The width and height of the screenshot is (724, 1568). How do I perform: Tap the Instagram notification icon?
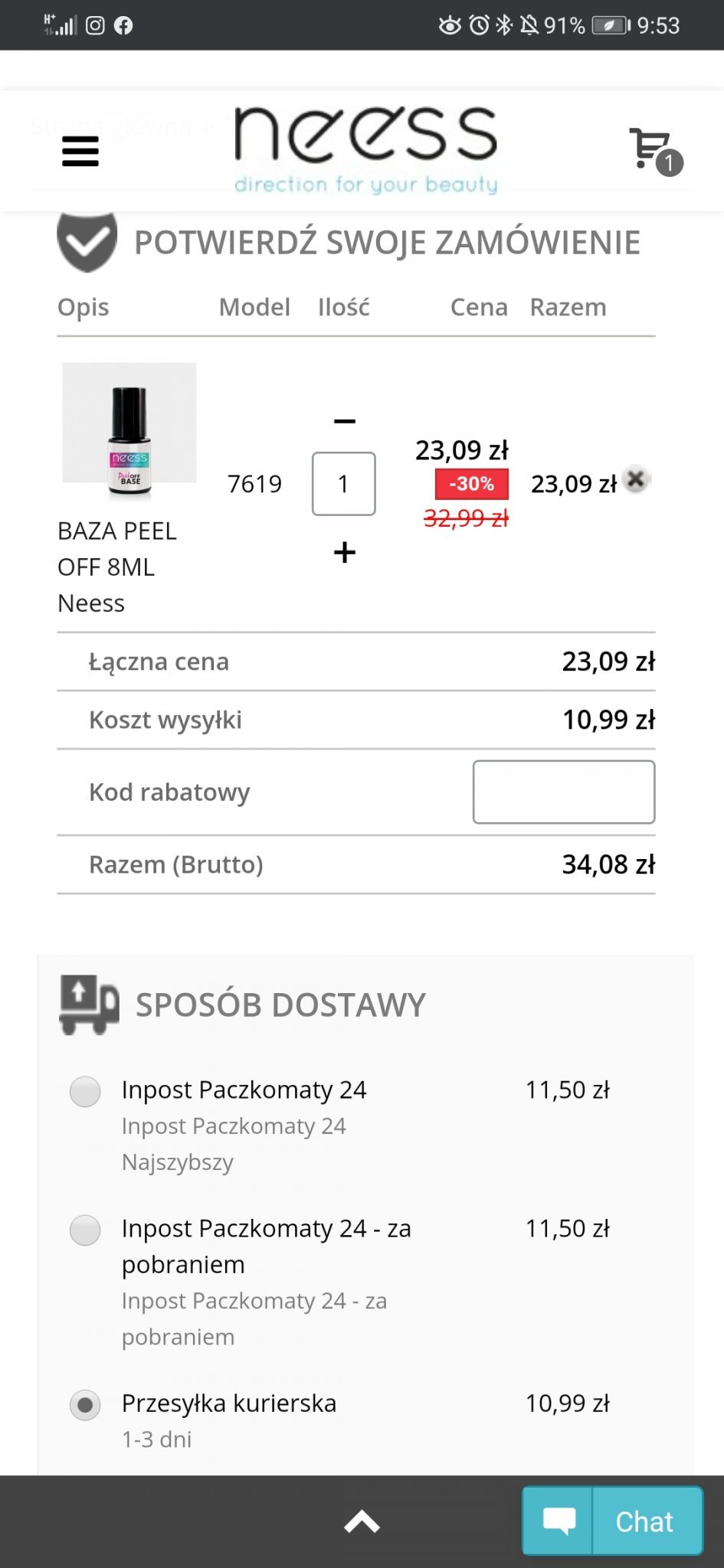pos(95,25)
